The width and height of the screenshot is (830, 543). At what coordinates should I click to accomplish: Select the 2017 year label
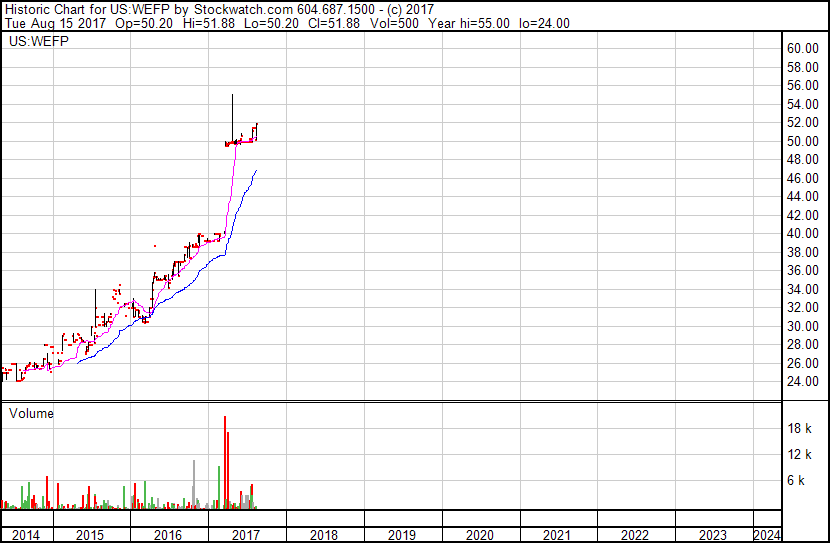[x=246, y=535]
